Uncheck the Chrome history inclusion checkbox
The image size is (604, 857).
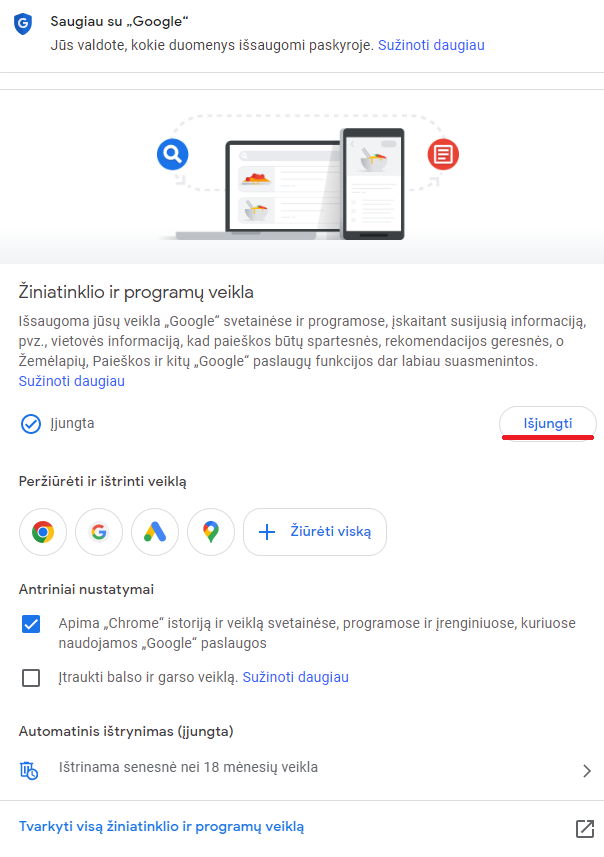31,624
